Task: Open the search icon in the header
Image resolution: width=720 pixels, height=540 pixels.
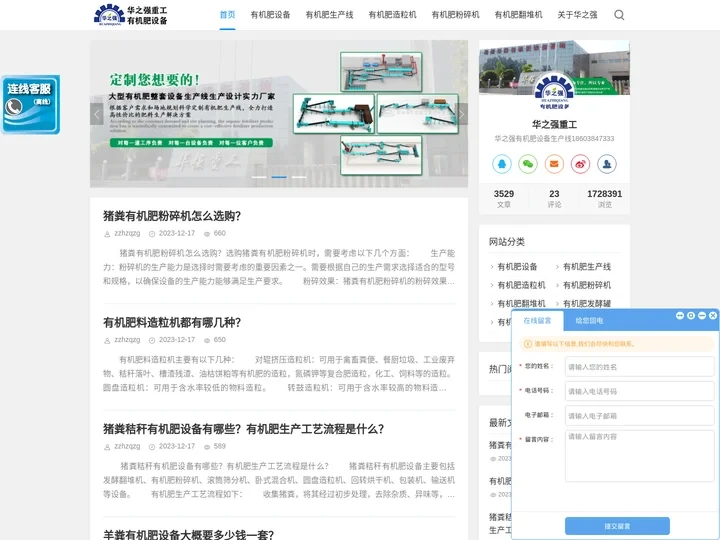Action: click(x=619, y=15)
